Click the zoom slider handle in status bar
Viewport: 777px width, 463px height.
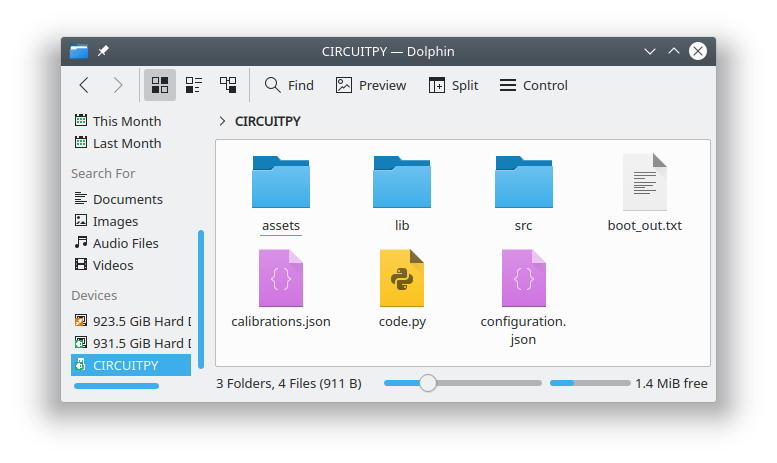(428, 383)
